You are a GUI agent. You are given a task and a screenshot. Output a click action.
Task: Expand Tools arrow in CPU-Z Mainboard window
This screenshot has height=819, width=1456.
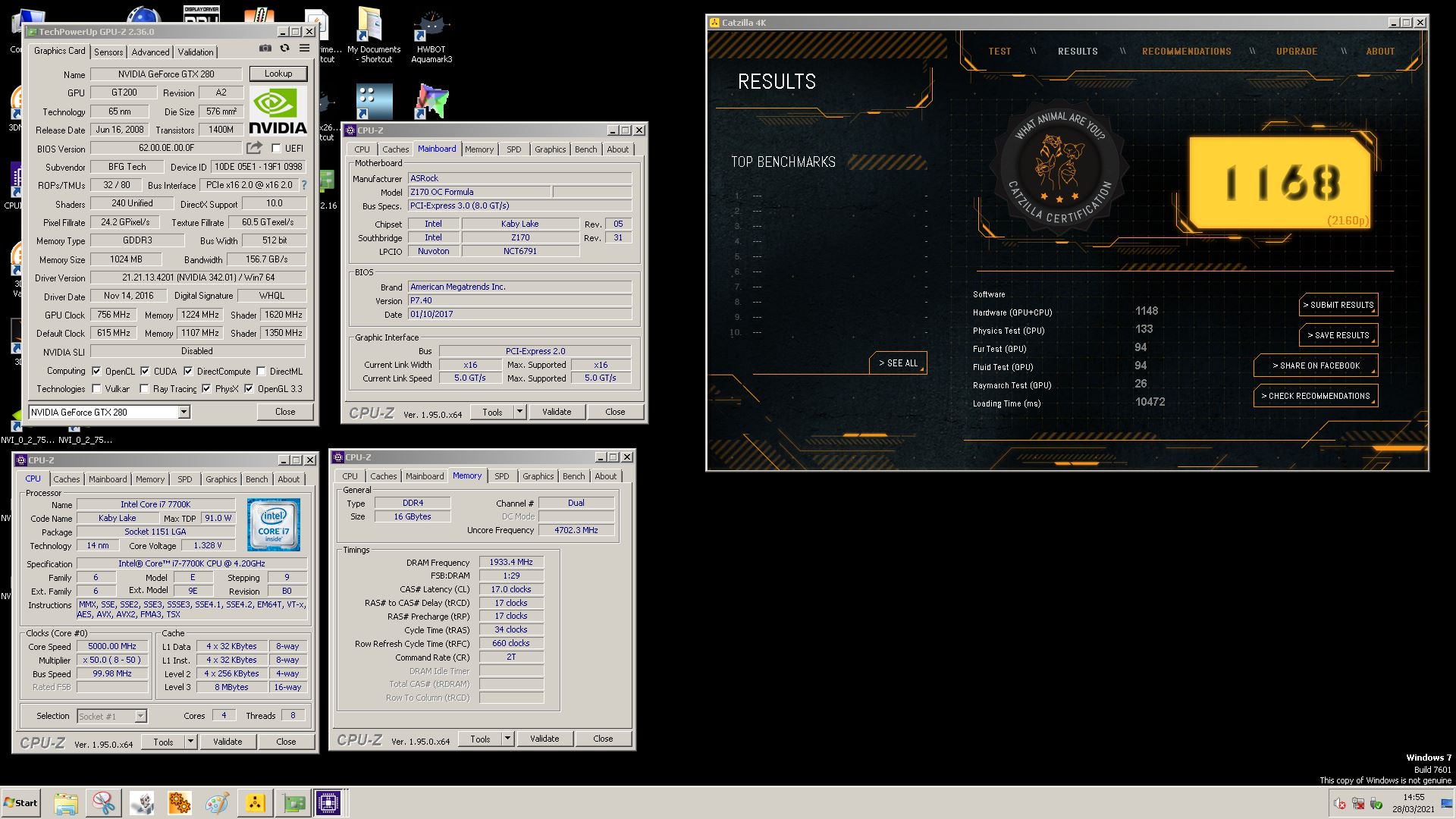[x=519, y=412]
